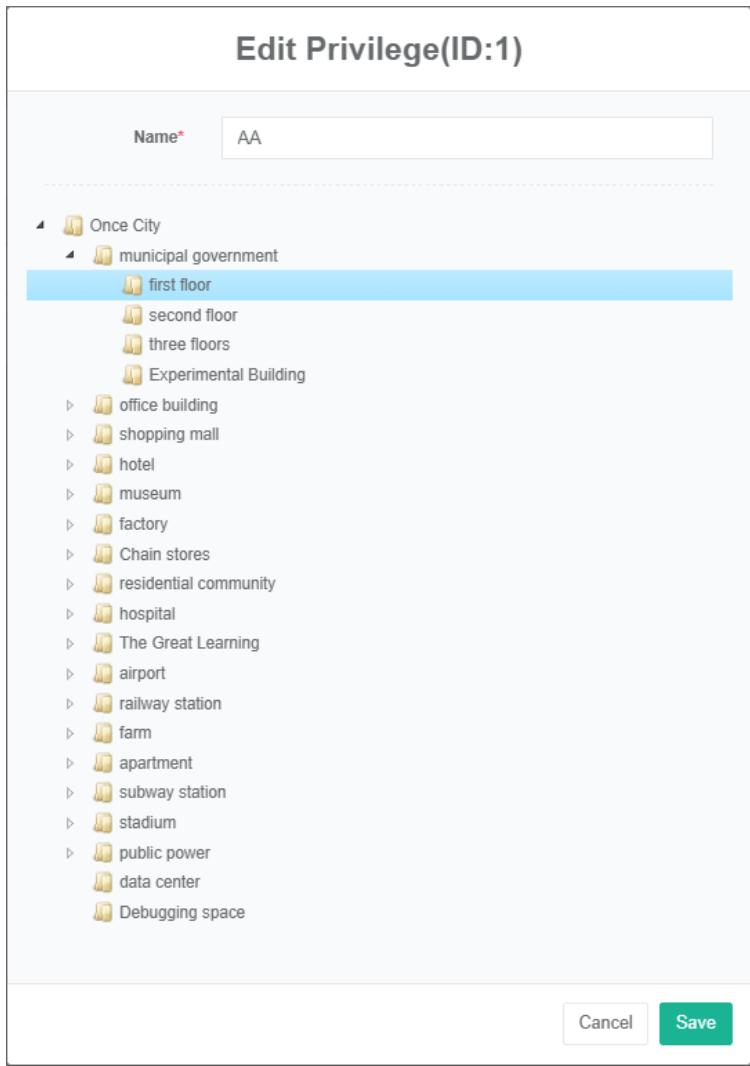Click the data center folder icon
Image resolution: width=750 pixels, height=1066 pixels.
(x=101, y=882)
